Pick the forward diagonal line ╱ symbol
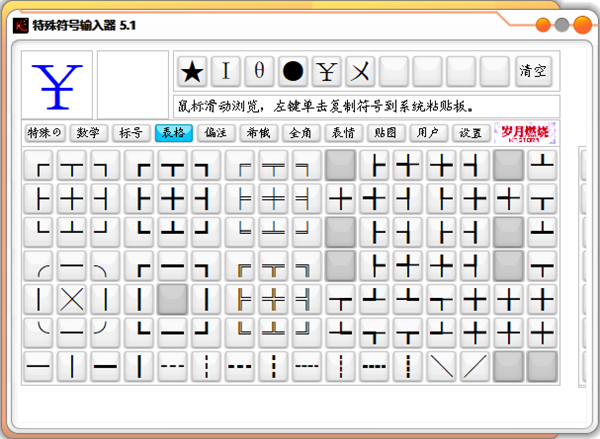 coord(475,366)
